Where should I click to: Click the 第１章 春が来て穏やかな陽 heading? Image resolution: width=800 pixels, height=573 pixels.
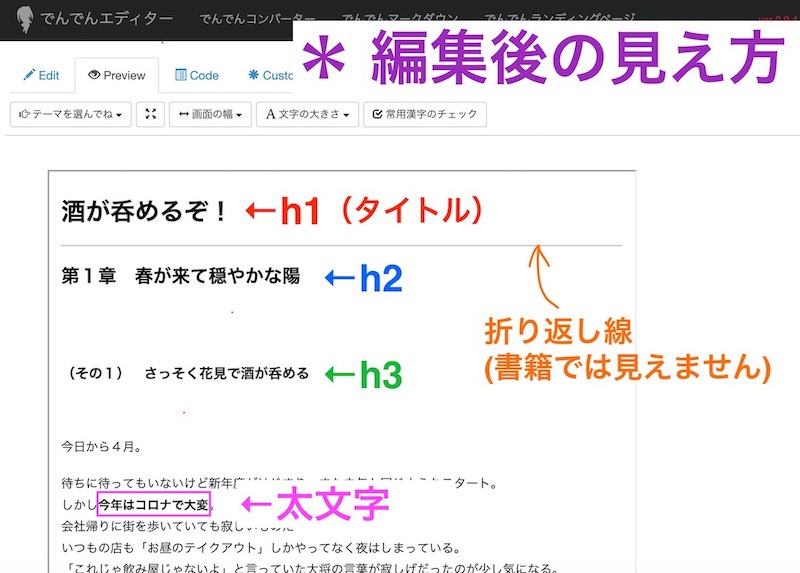point(180,277)
